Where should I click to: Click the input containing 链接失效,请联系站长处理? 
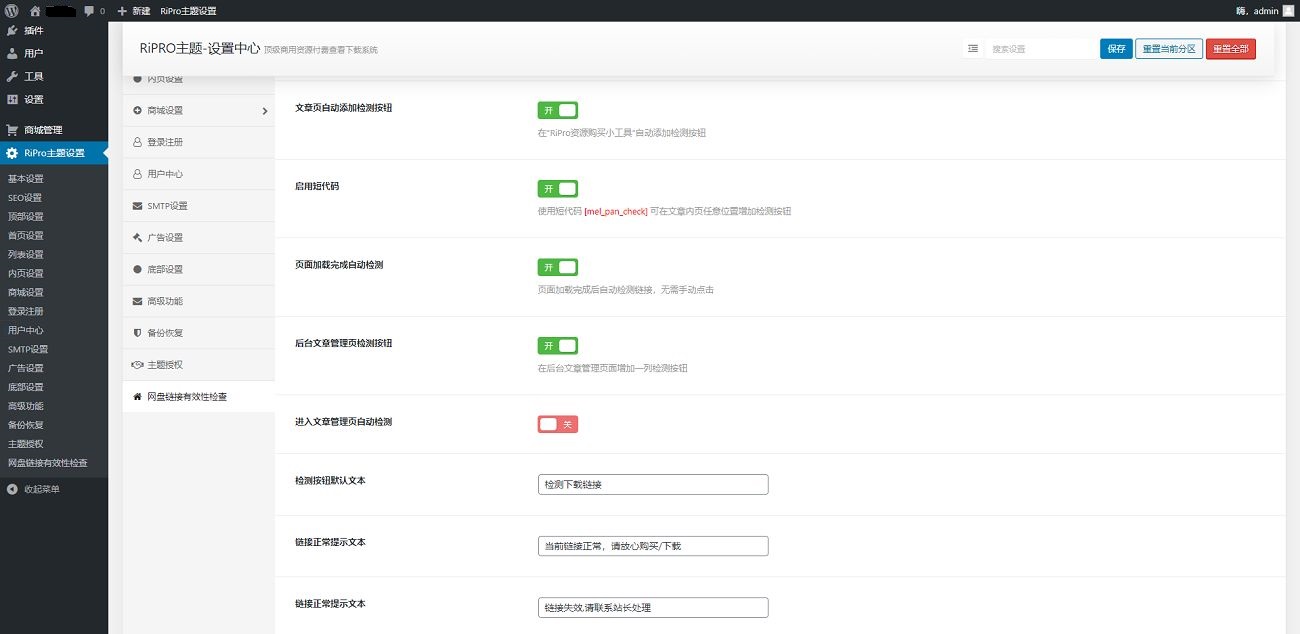pos(653,607)
